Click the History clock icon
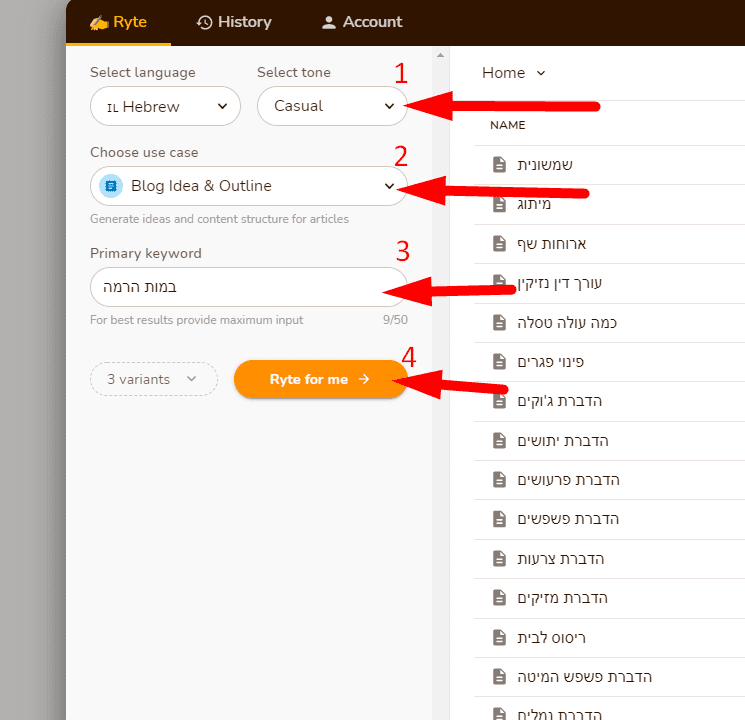Image resolution: width=745 pixels, height=720 pixels. coord(204,22)
